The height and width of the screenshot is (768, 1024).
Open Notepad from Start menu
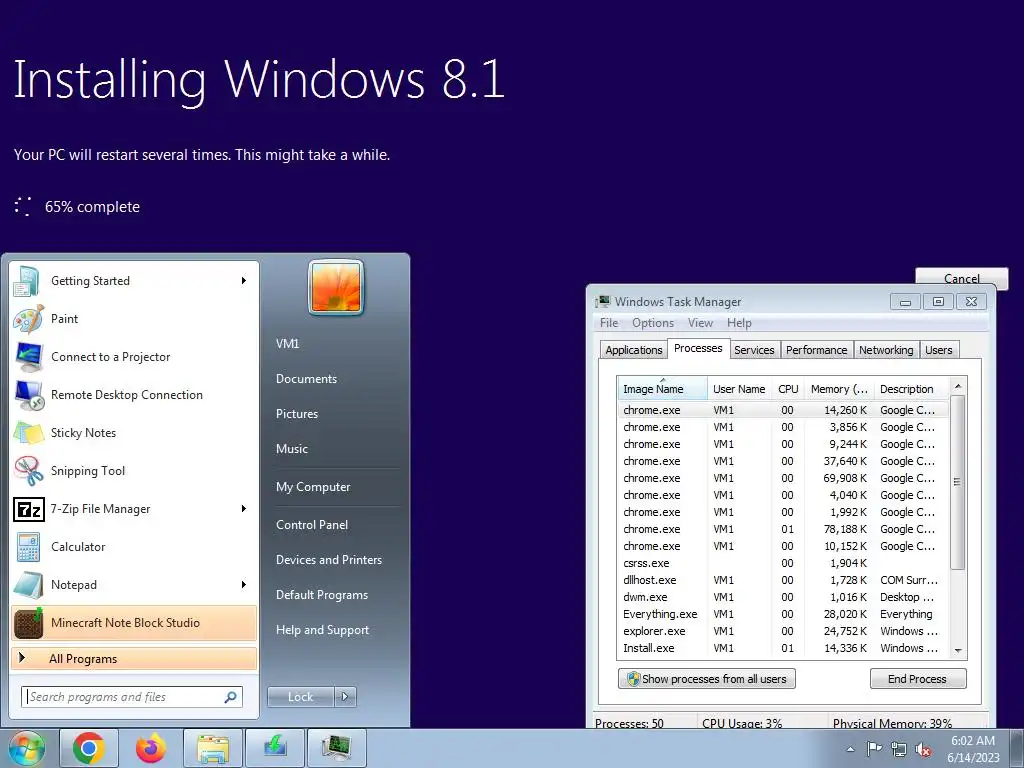point(134,584)
